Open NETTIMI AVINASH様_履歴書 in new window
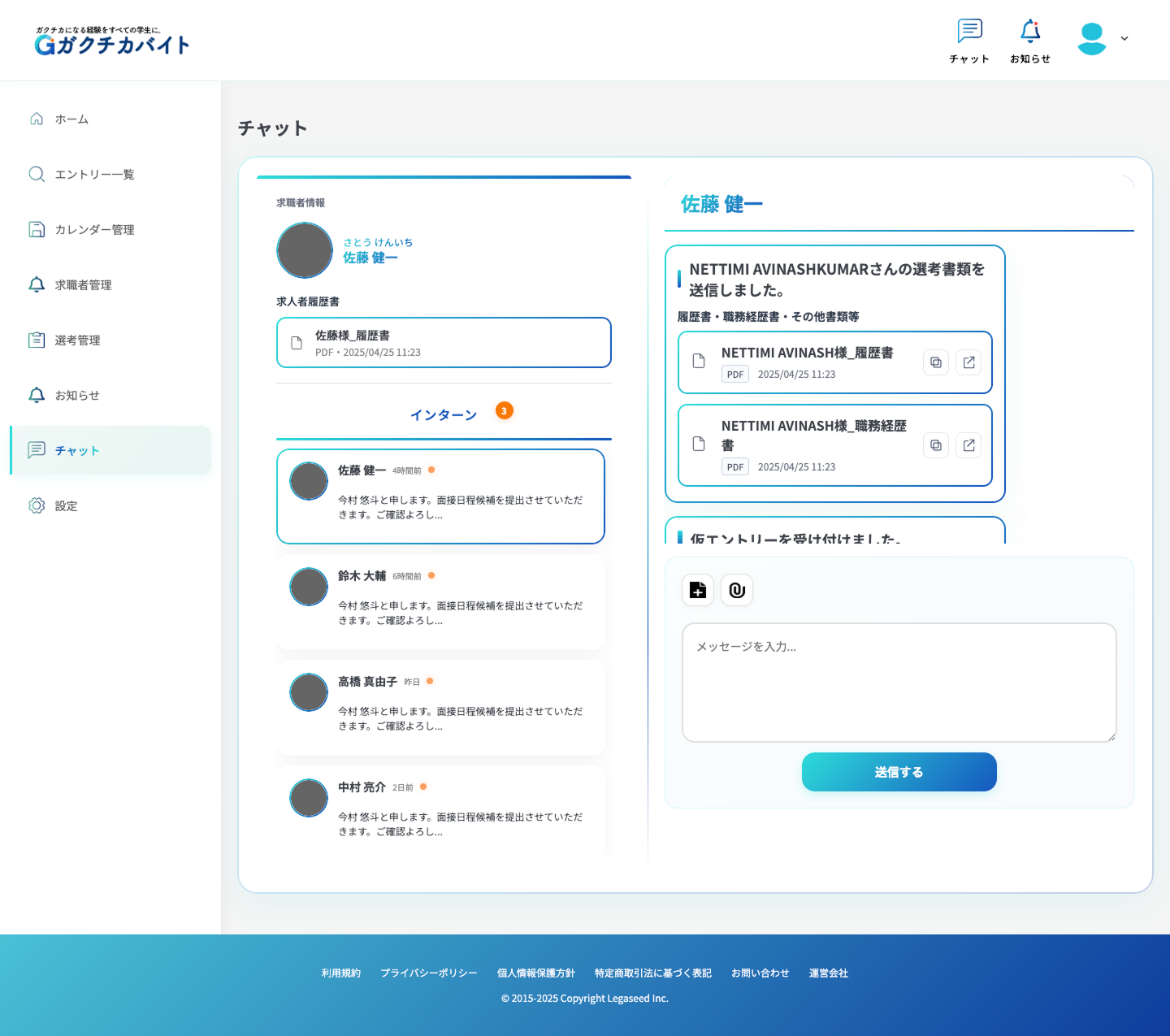The image size is (1170, 1036). [x=968, y=362]
